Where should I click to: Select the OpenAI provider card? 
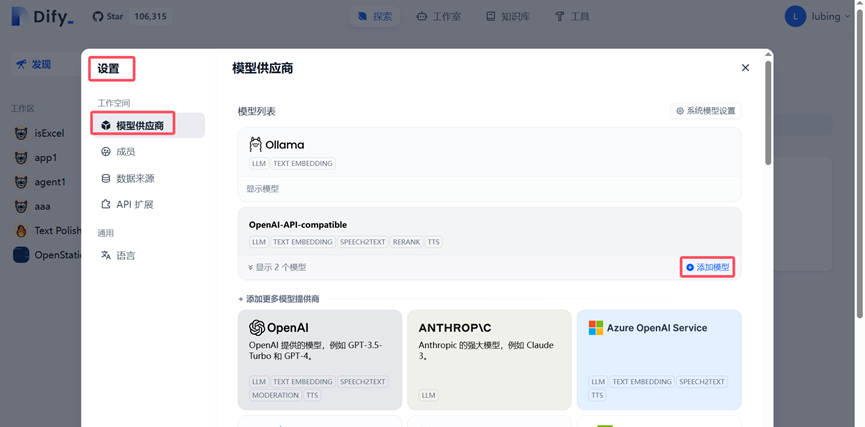coord(320,360)
